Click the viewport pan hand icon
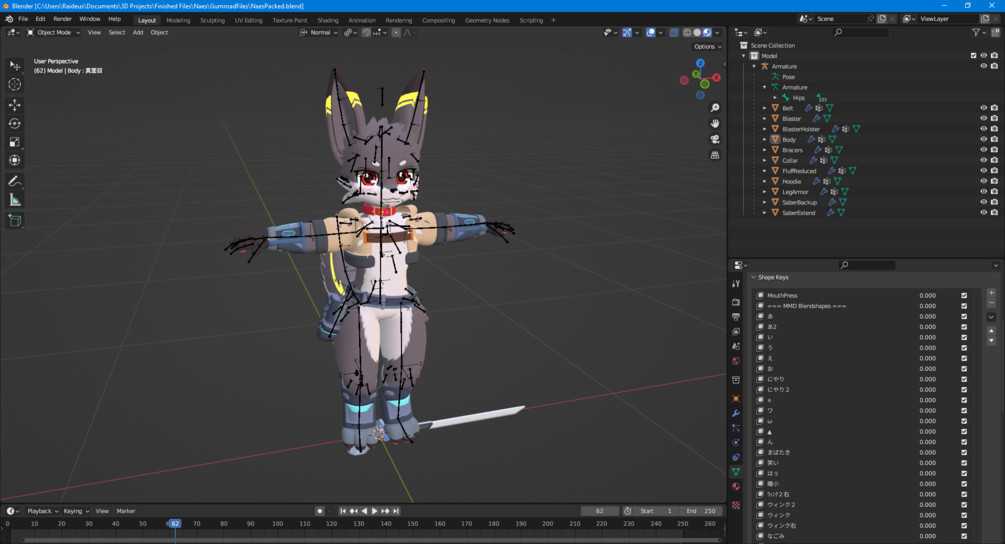1005x544 pixels. (x=715, y=123)
